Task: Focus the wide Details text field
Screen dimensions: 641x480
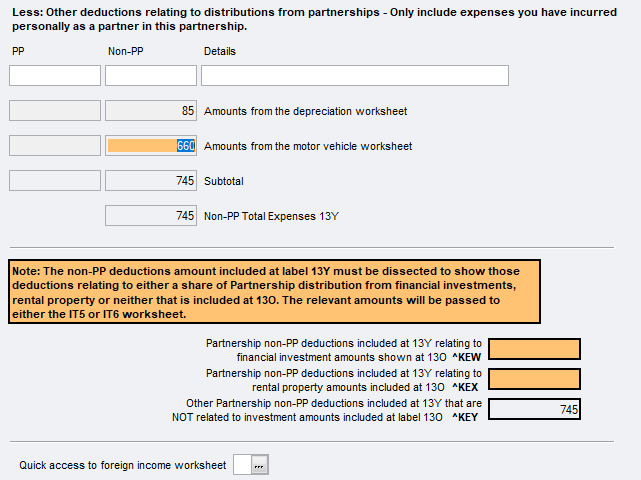Action: pos(354,76)
